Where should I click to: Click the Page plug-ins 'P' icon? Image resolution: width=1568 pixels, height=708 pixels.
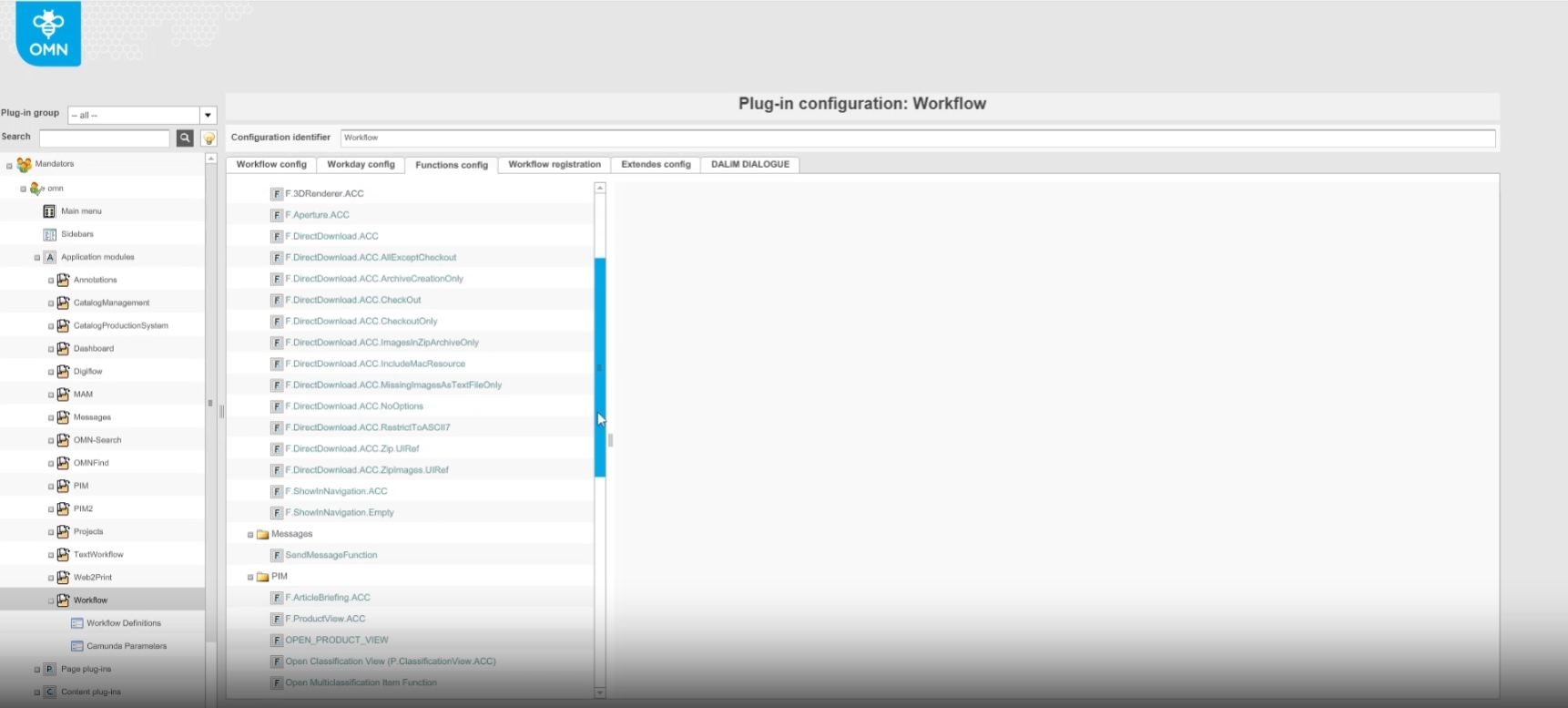pyautogui.click(x=50, y=669)
